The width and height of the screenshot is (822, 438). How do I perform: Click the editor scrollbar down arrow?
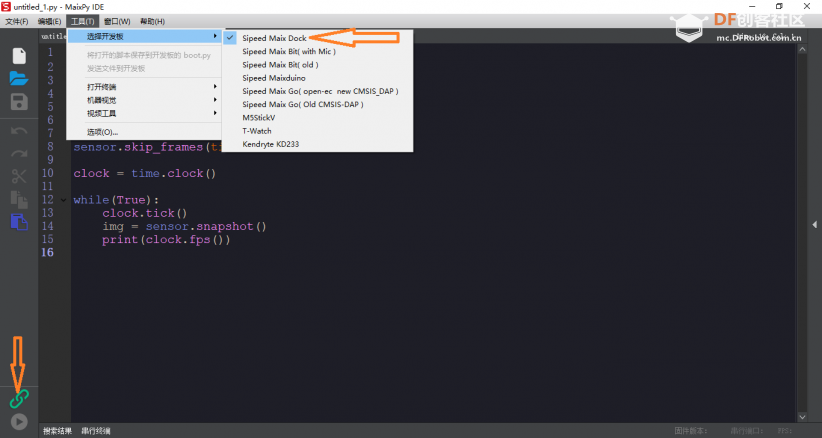click(x=802, y=417)
